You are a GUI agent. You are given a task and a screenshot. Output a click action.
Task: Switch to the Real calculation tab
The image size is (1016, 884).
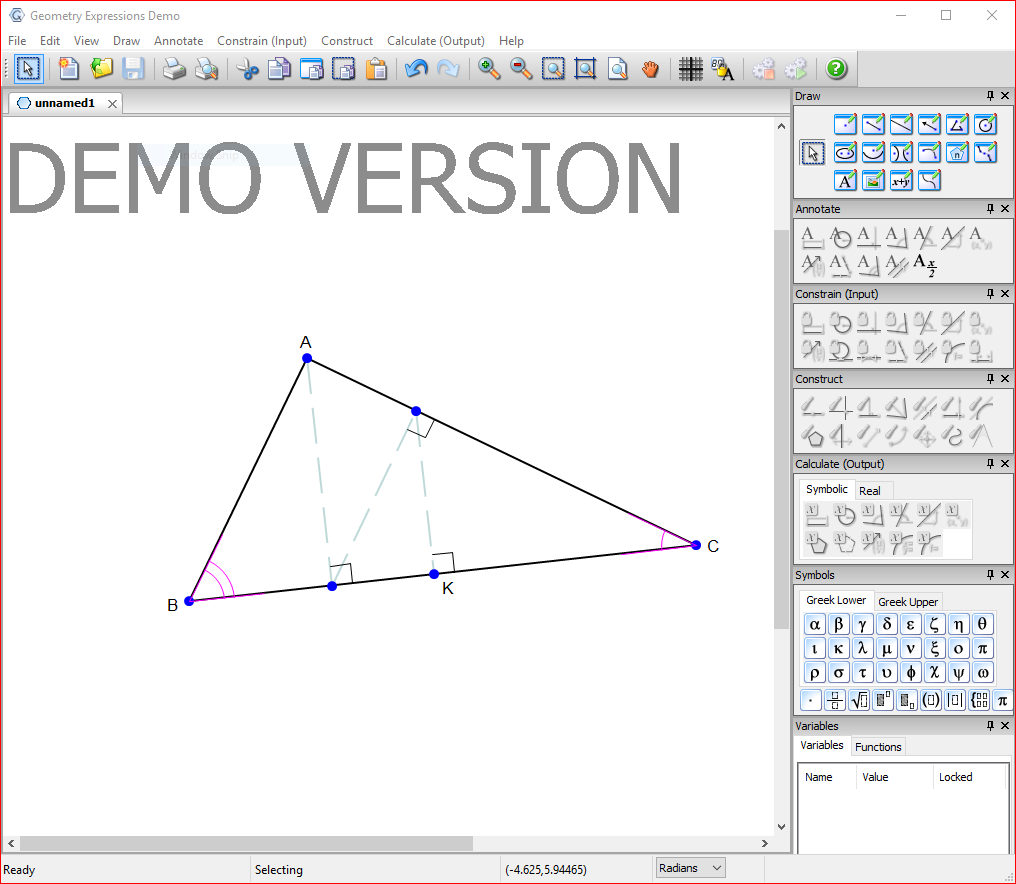870,490
